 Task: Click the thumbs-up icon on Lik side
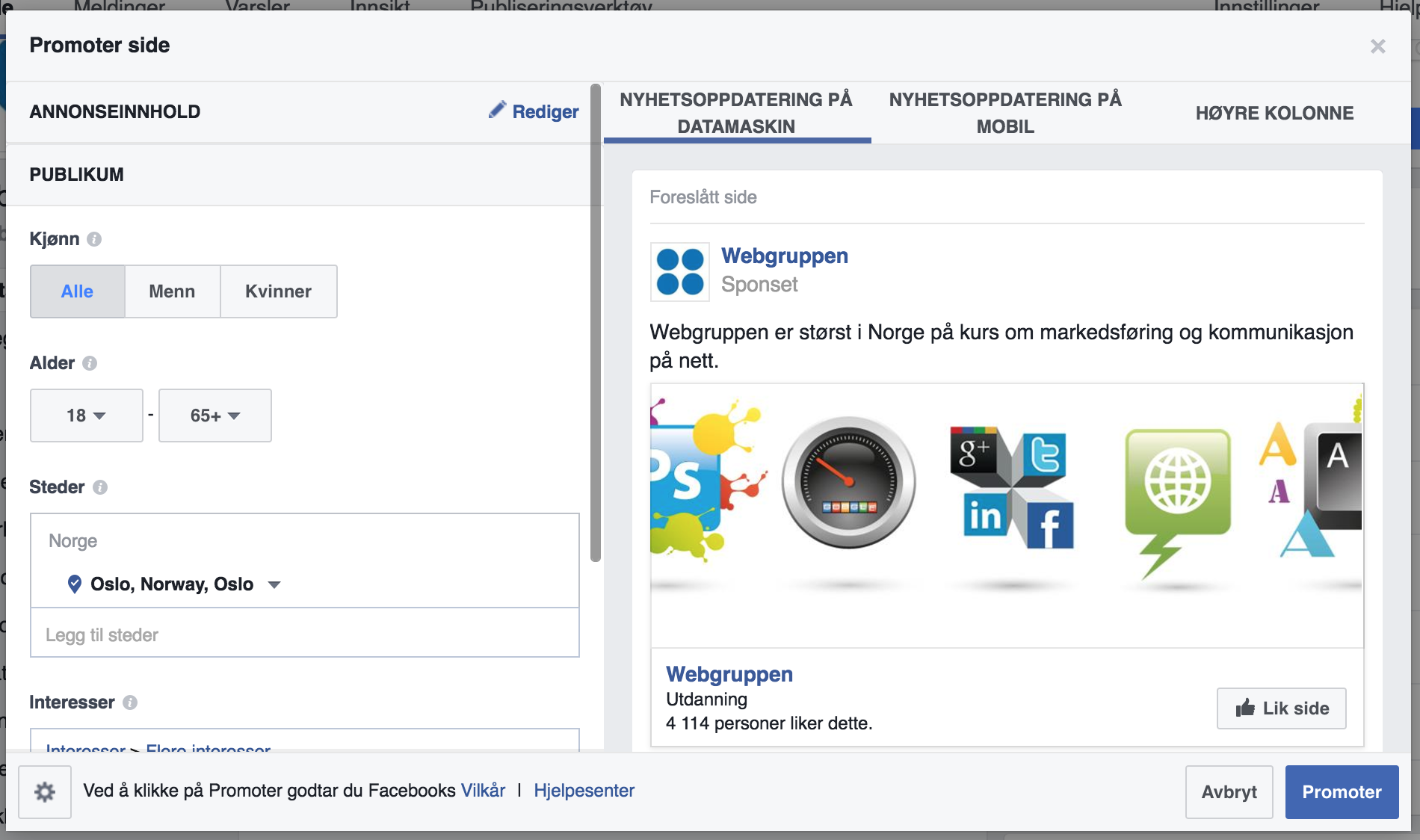(x=1245, y=708)
